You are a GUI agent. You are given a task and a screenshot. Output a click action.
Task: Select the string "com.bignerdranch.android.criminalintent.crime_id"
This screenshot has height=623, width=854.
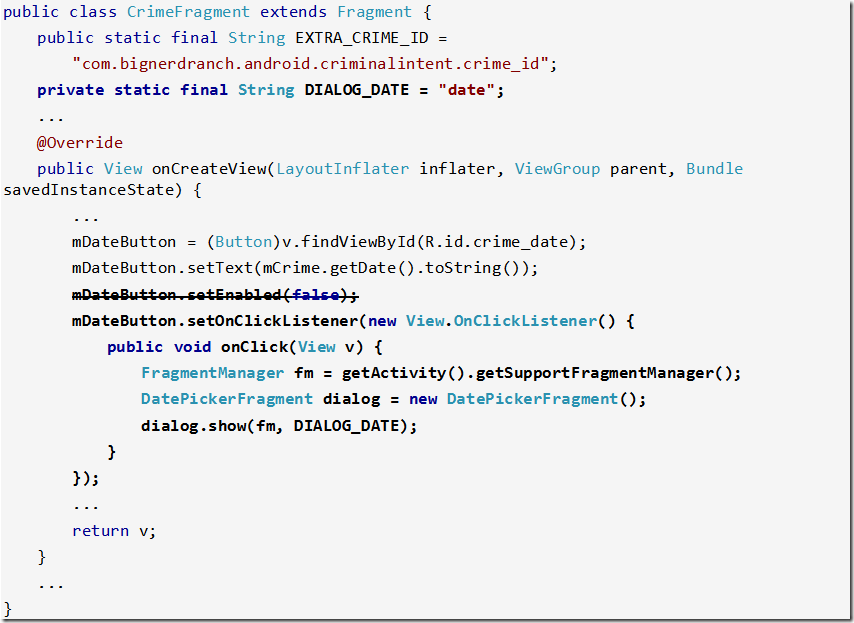(310, 64)
